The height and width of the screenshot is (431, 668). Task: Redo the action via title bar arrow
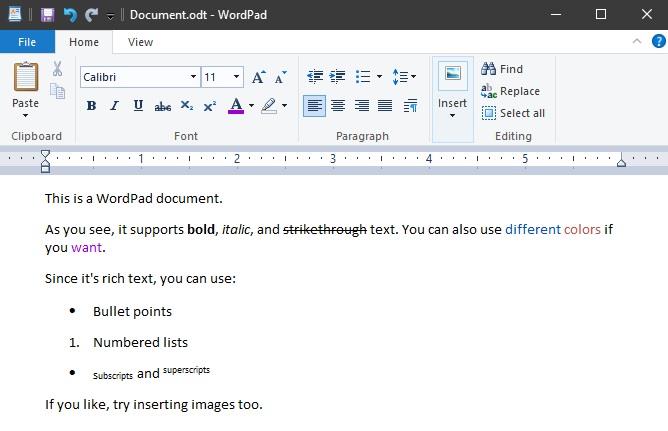pyautogui.click(x=92, y=15)
